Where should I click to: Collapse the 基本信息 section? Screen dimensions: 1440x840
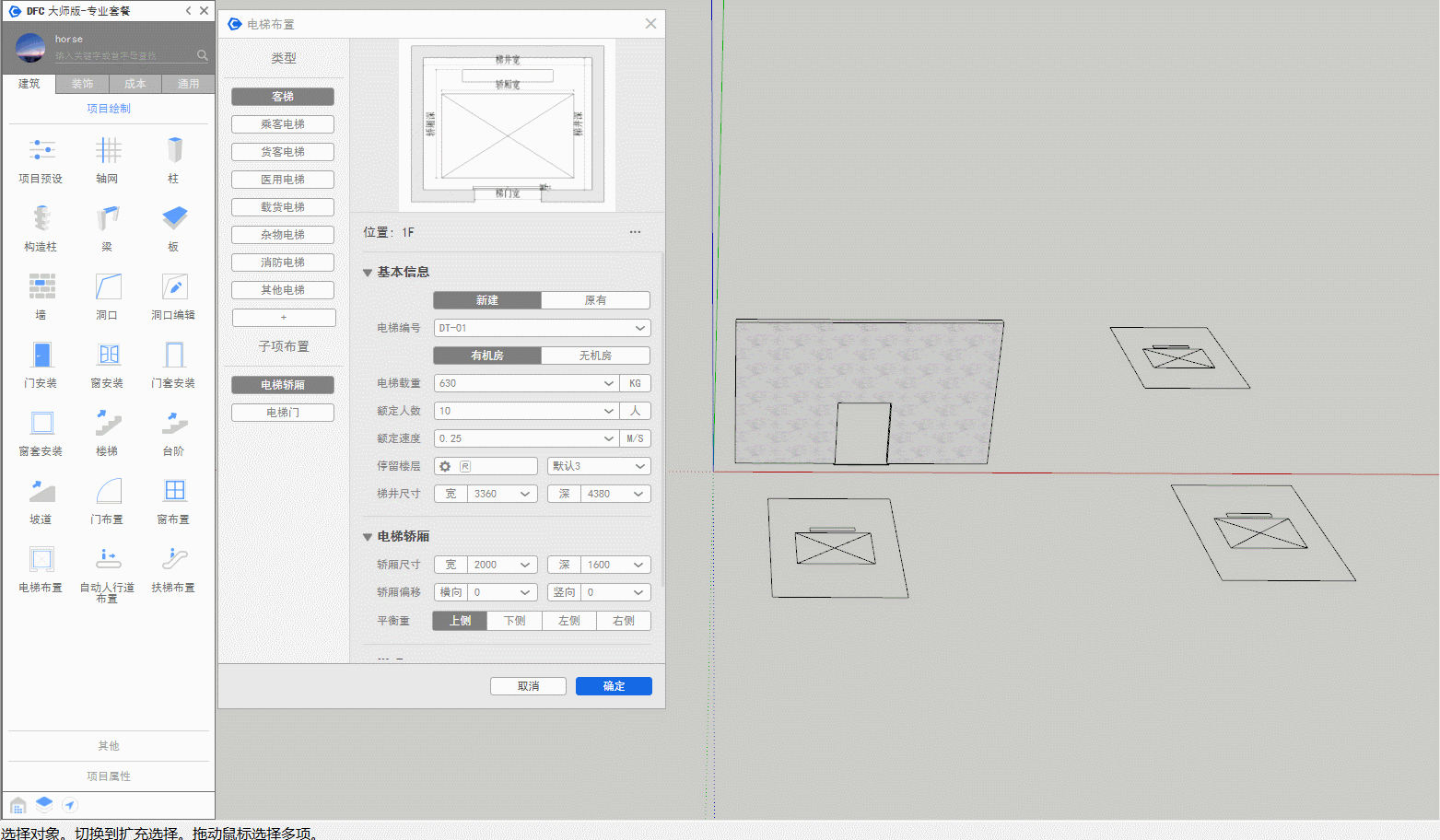[x=368, y=273]
